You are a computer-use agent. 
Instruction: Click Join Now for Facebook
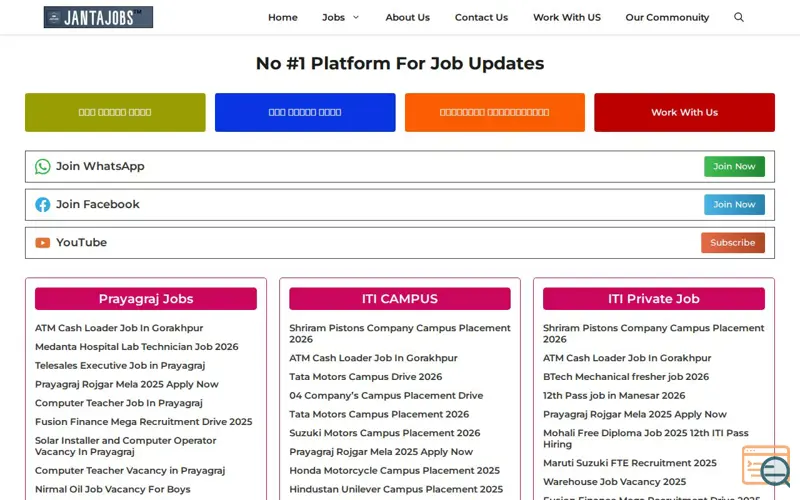coord(734,205)
